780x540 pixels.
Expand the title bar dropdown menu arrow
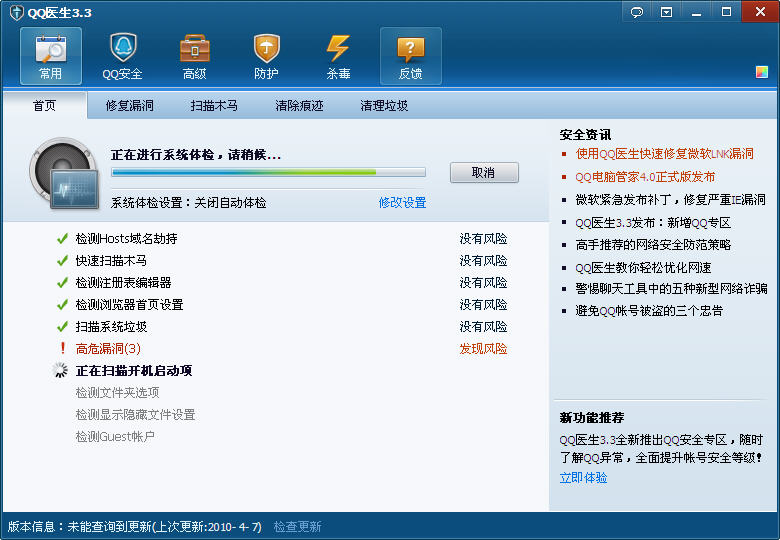coord(666,12)
